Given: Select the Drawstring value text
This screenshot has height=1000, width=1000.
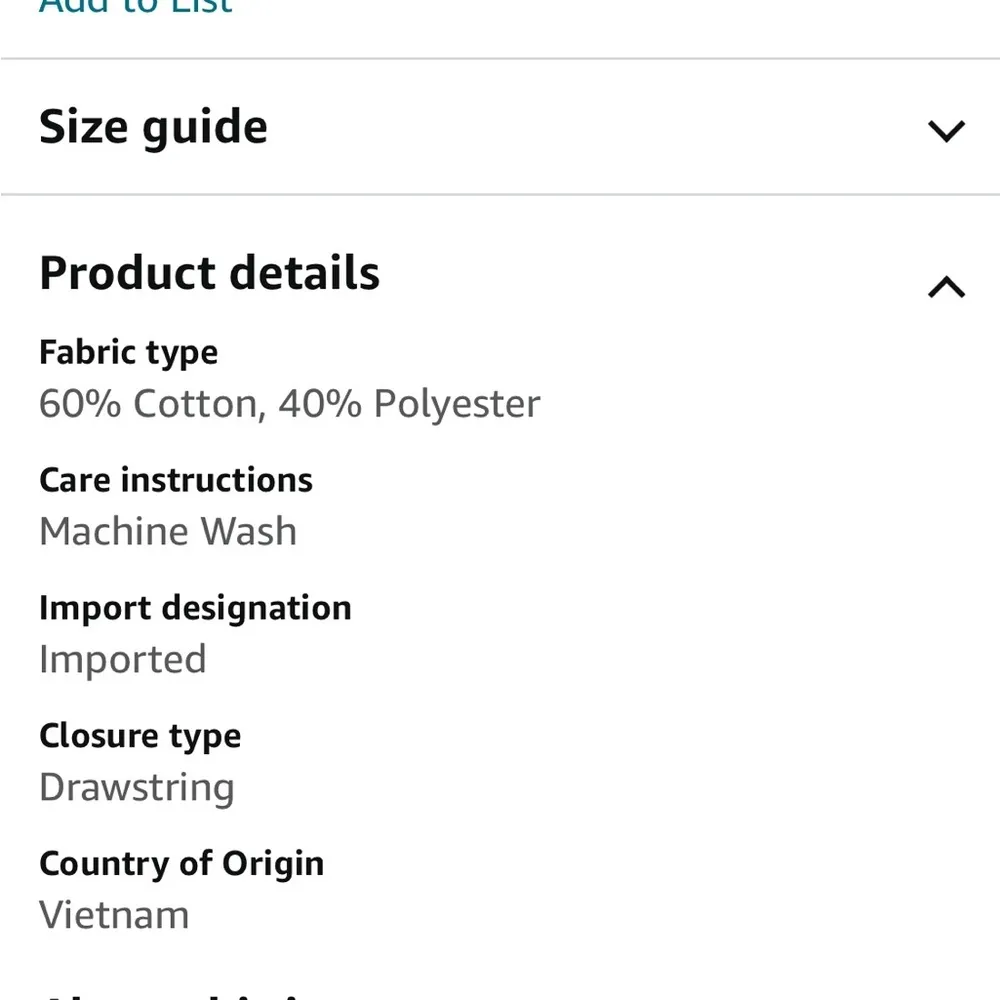Looking at the screenshot, I should pos(136,787).
